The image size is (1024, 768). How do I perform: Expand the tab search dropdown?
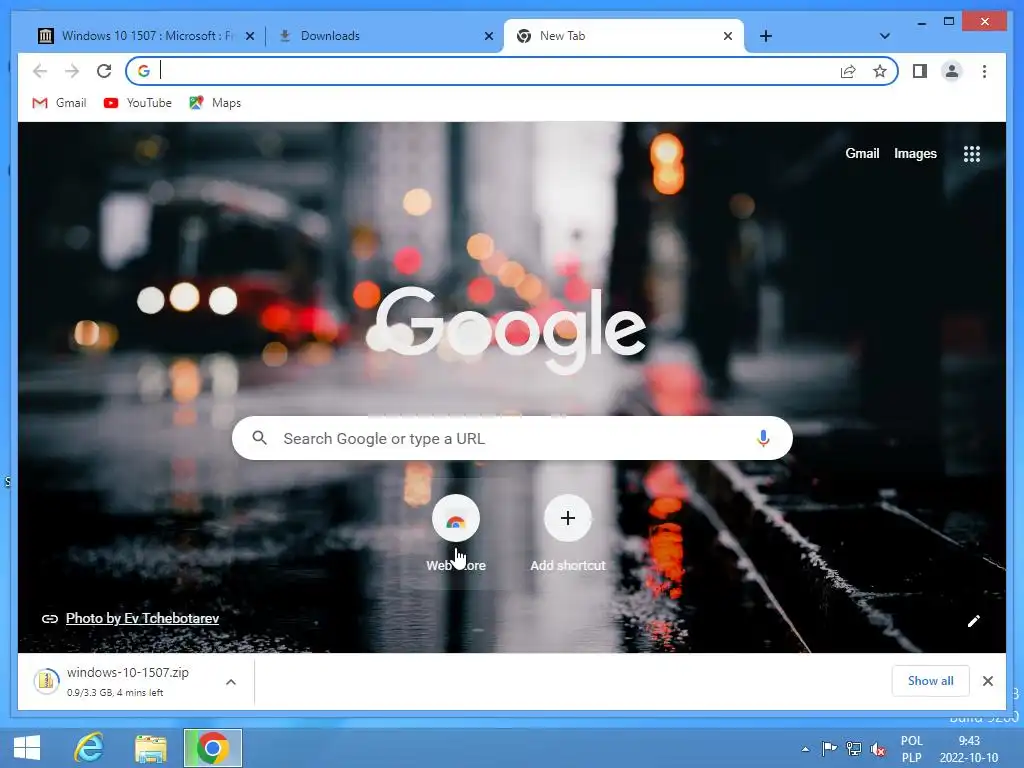(884, 36)
